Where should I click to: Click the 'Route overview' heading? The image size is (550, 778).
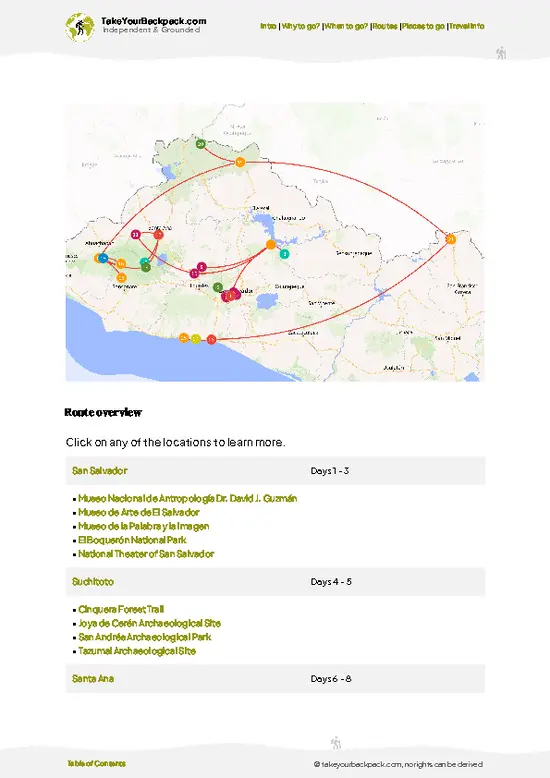103,412
